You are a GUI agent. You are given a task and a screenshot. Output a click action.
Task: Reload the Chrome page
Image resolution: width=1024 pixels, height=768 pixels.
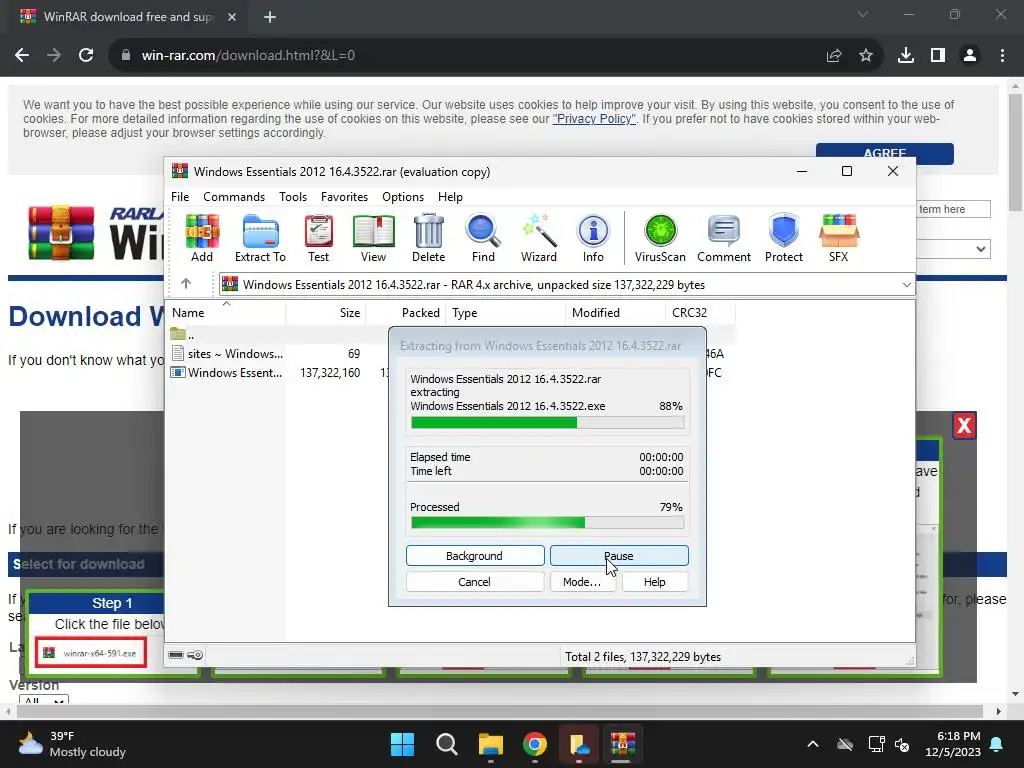tap(86, 56)
